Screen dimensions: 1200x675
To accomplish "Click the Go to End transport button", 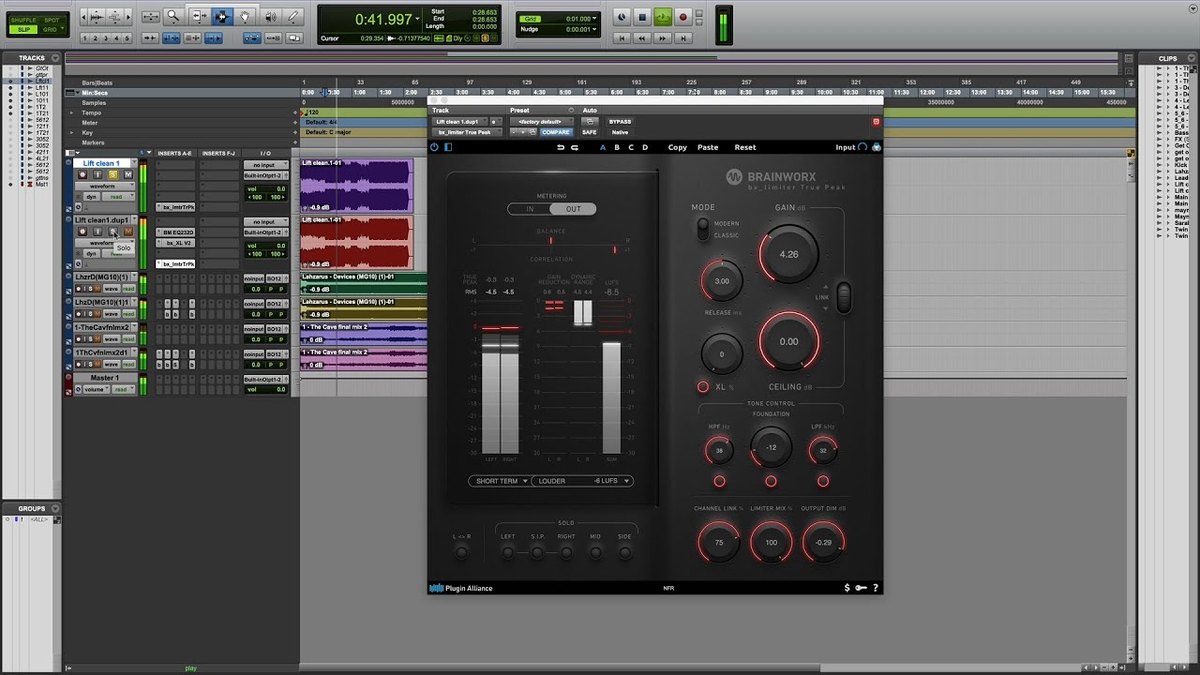I will pyautogui.click(x=684, y=38).
